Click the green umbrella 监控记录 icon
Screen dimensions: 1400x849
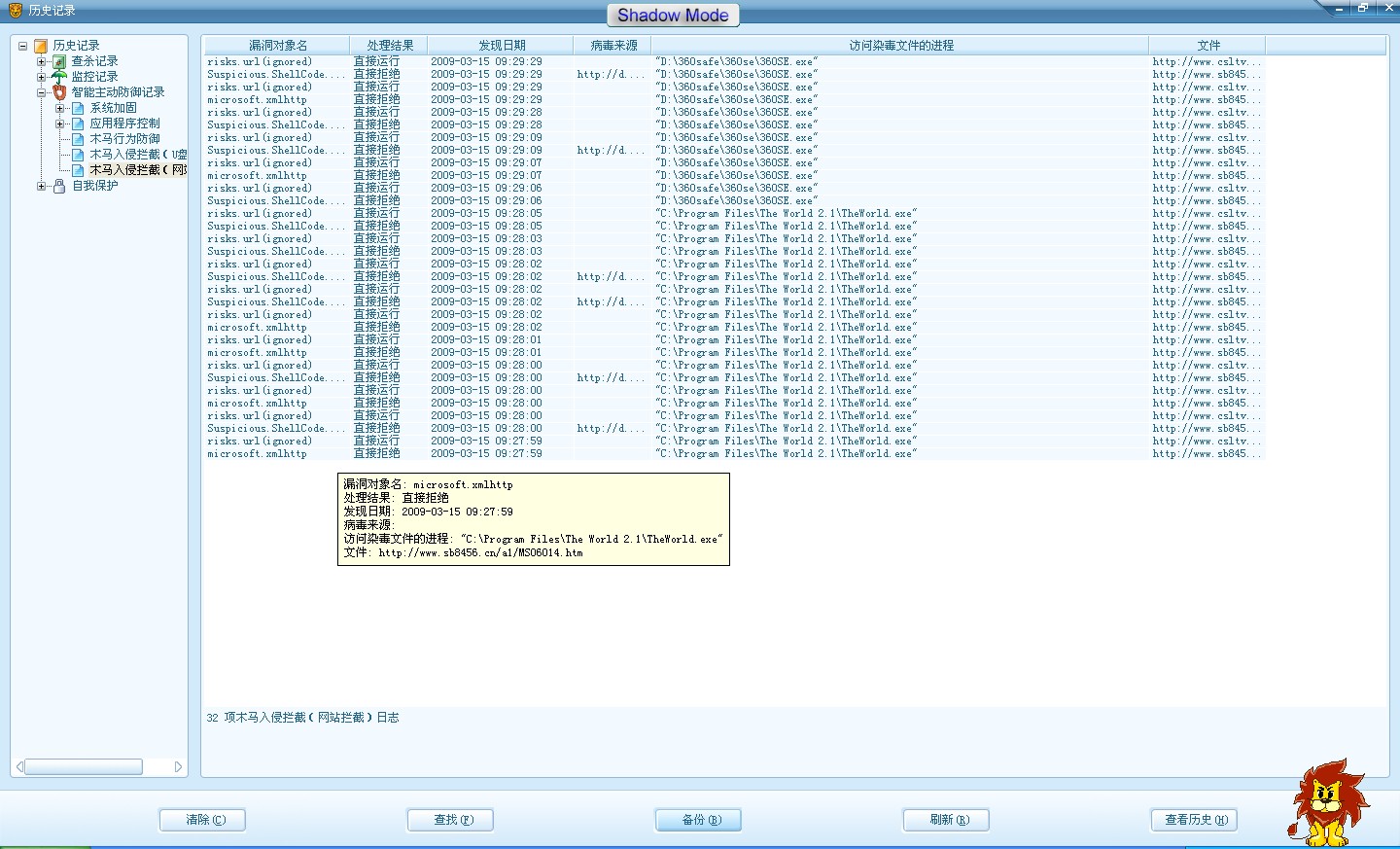(59, 77)
